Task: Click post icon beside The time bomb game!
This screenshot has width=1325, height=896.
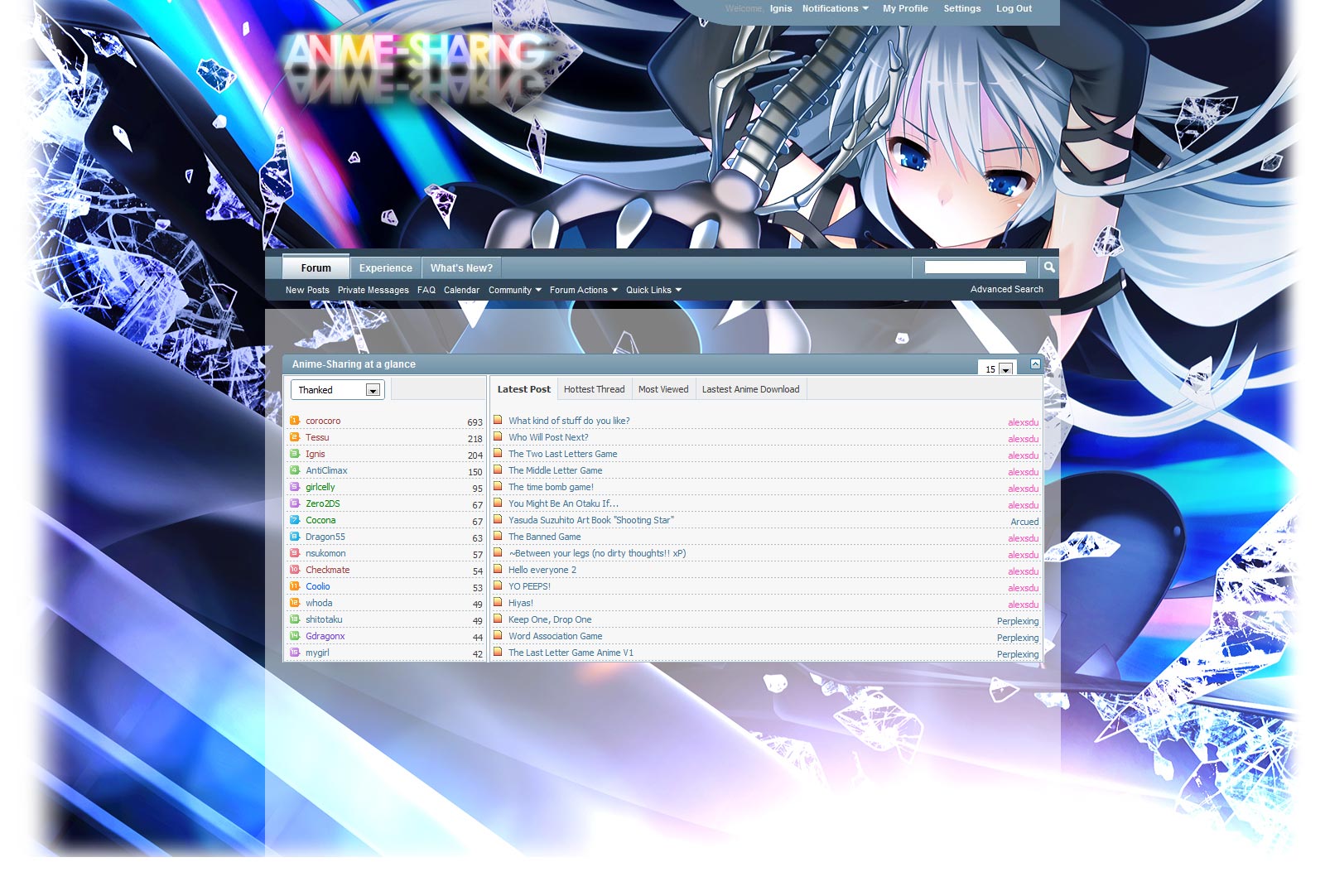Action: coord(498,486)
